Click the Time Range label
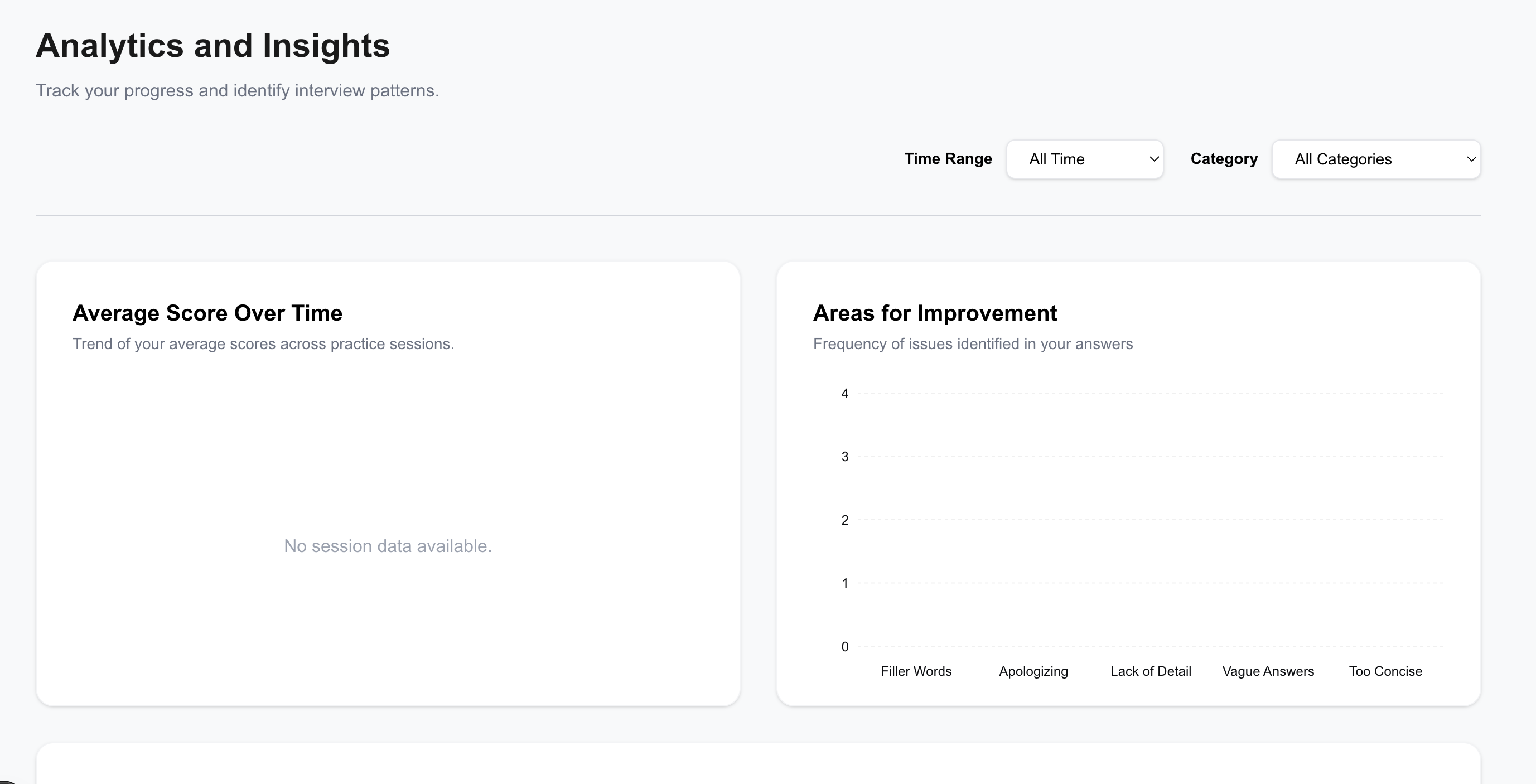 [948, 158]
